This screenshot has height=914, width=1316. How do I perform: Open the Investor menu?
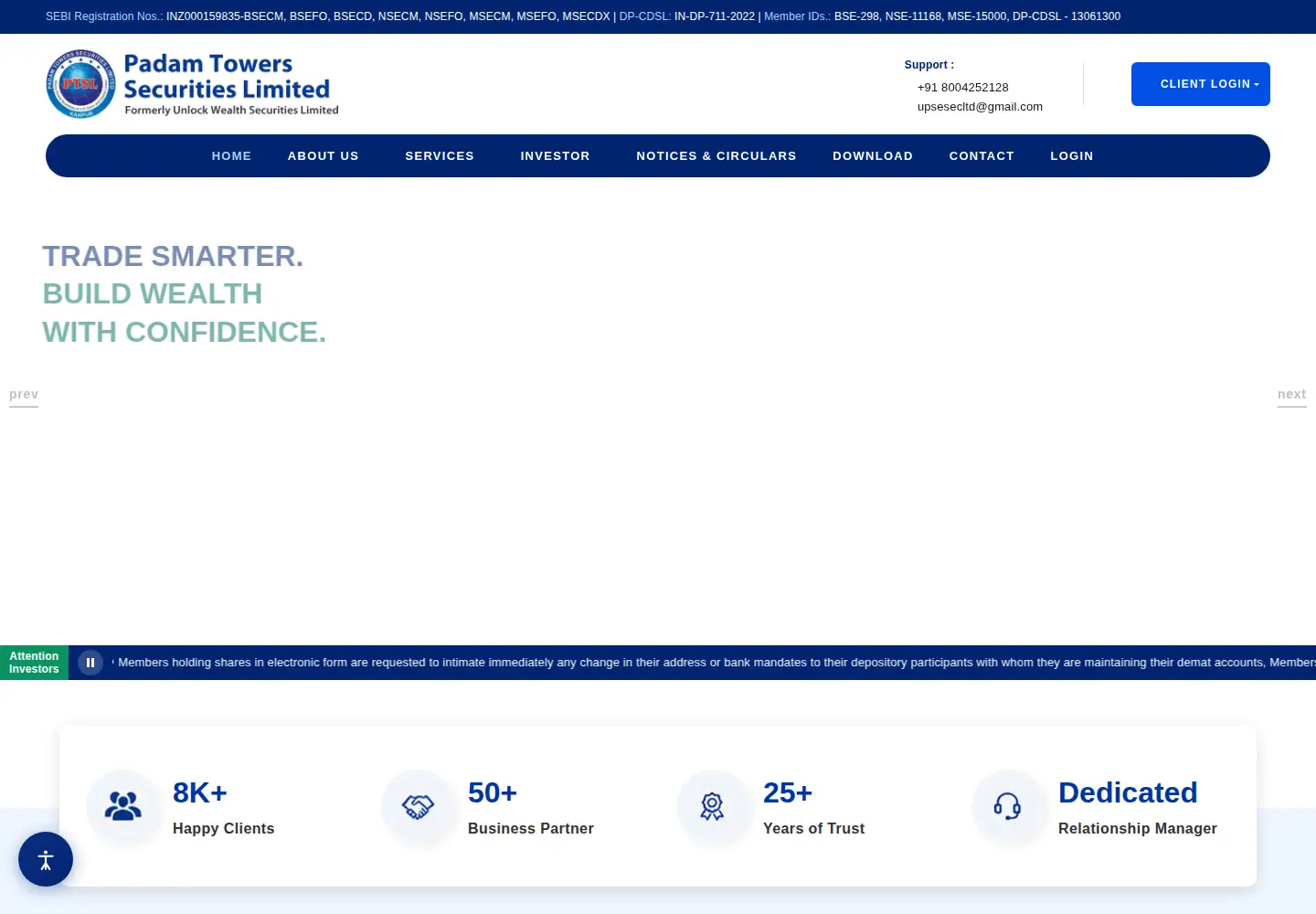(x=556, y=156)
